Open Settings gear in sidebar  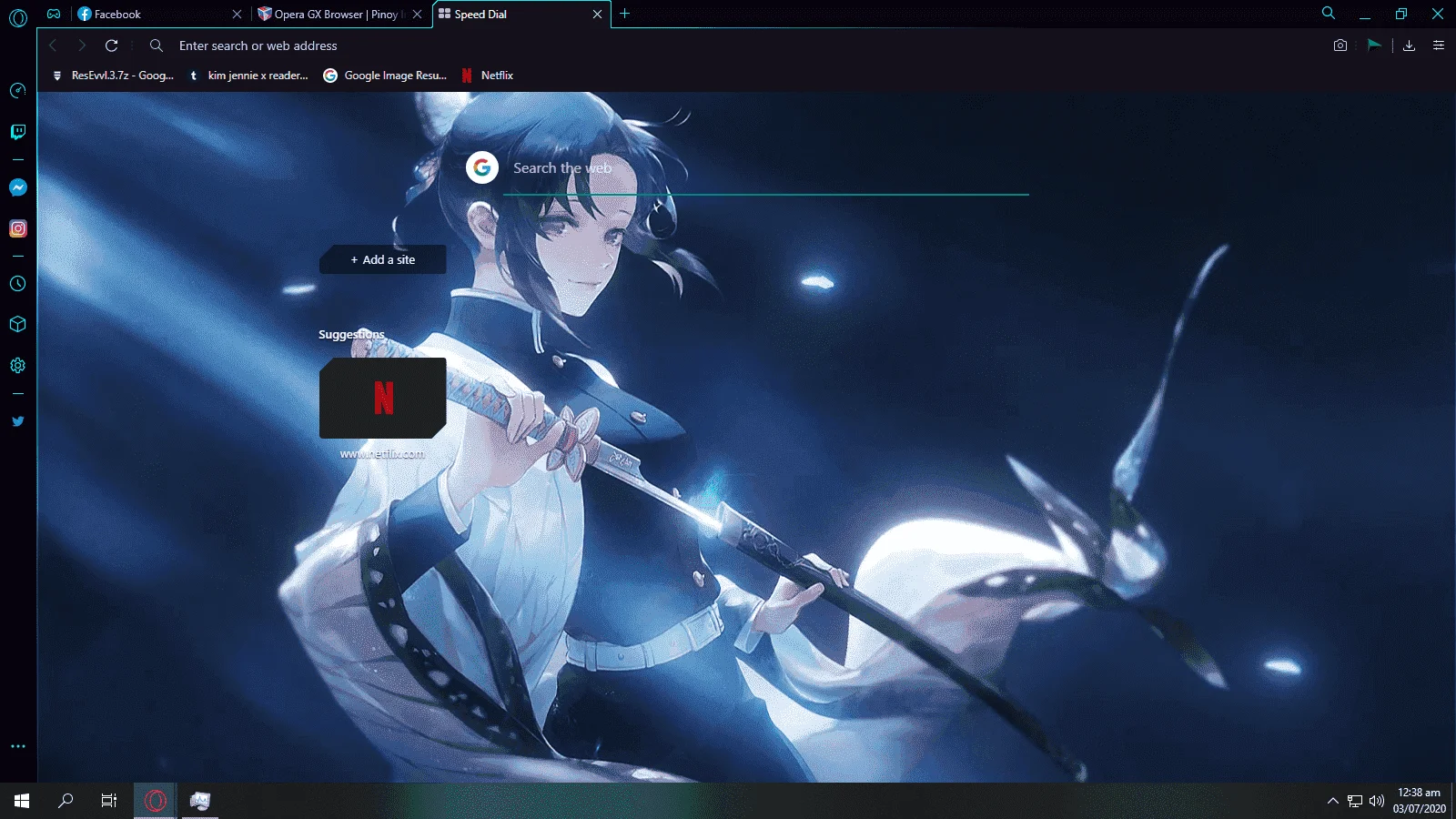pyautogui.click(x=17, y=365)
